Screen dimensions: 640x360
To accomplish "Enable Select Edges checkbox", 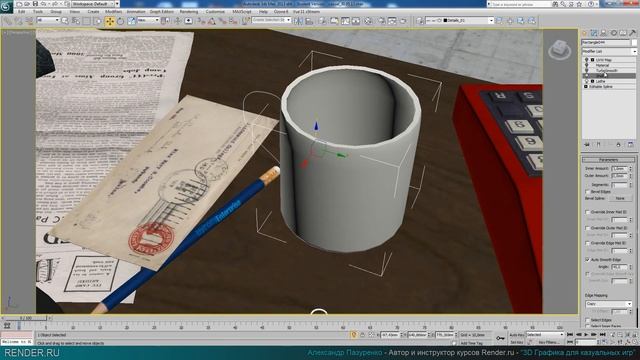I will 587,320.
